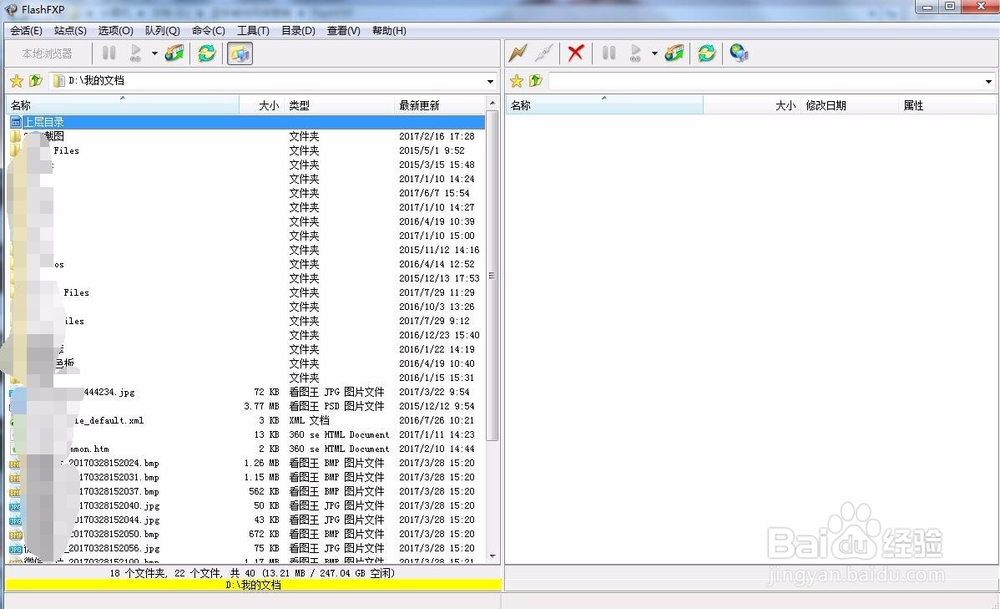Select the 13 KB HTML Document row
1000x609 pixels.
pos(246,435)
